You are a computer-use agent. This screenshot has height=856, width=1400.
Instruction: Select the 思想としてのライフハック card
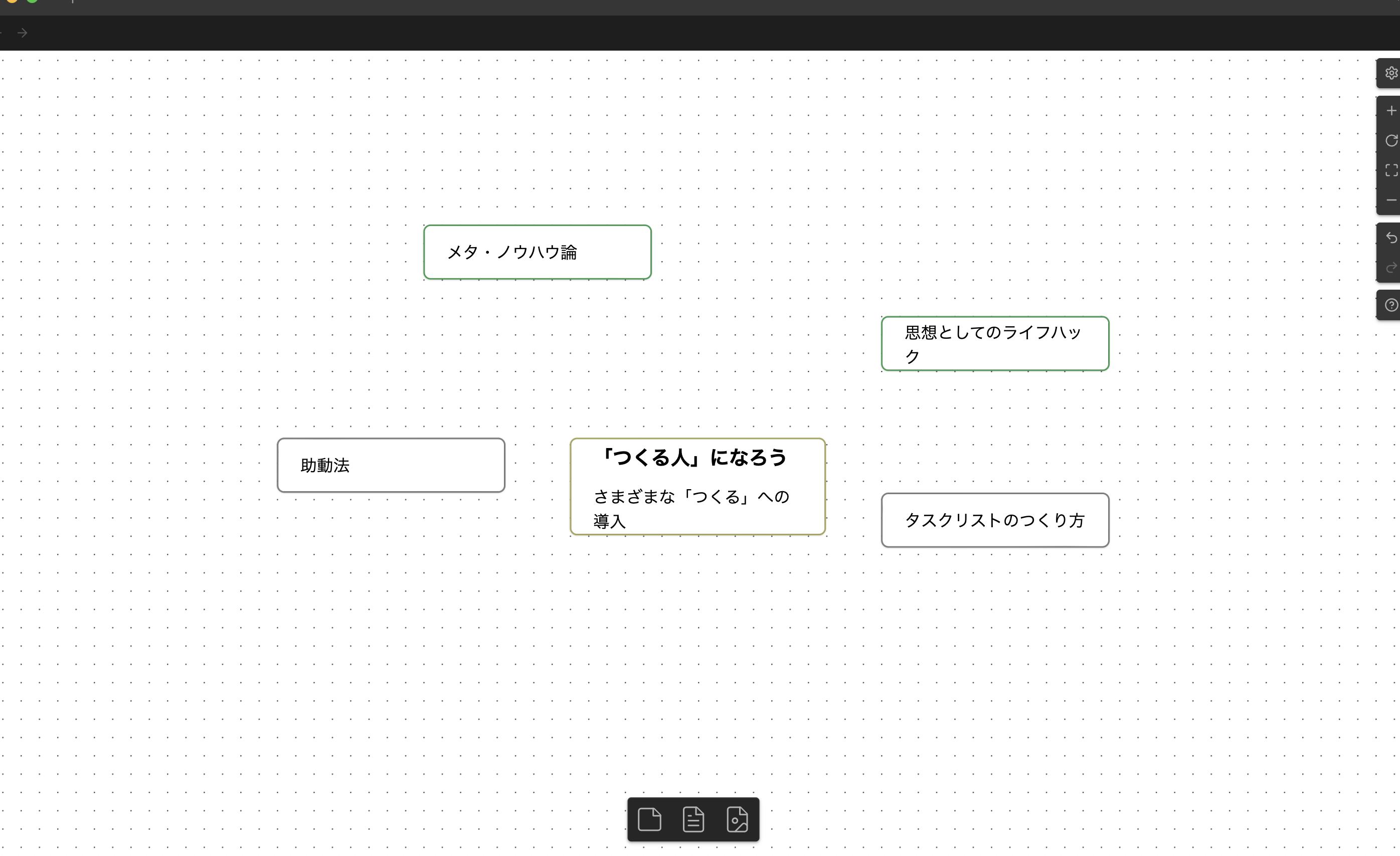(x=994, y=344)
